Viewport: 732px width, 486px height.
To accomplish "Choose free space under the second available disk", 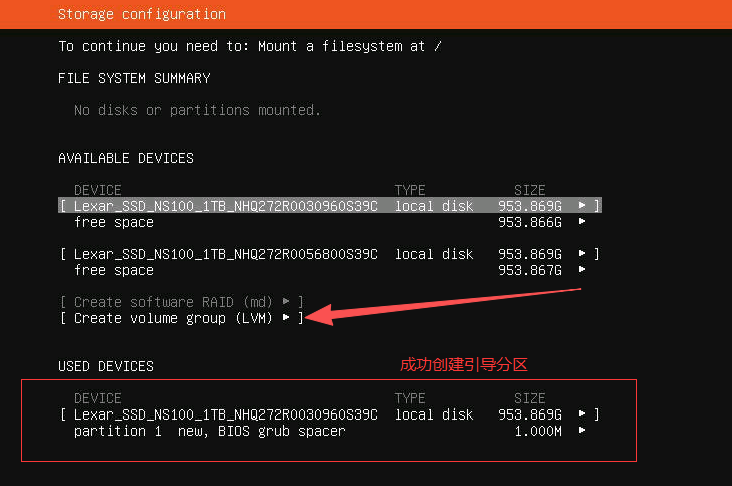I will (114, 270).
